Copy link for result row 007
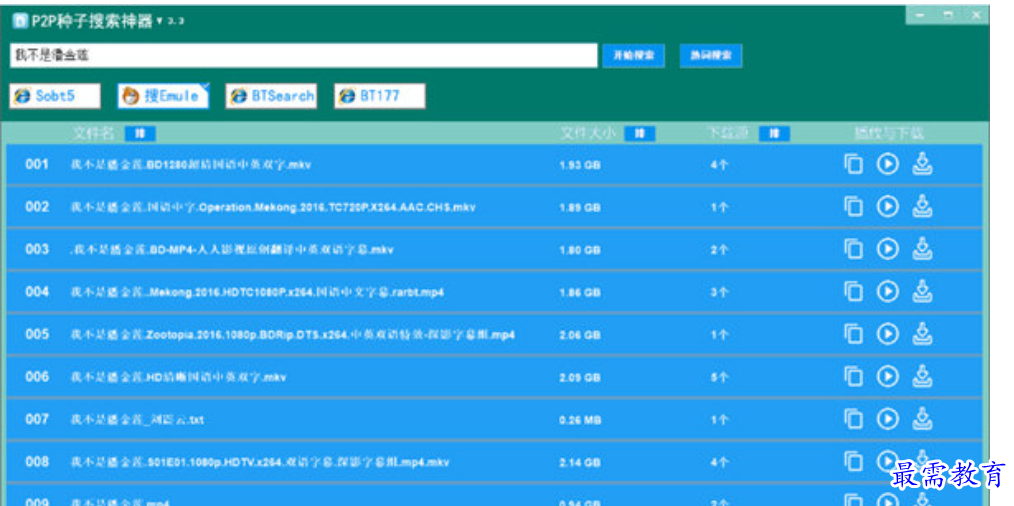The width and height of the screenshot is (1014, 506). 854,419
